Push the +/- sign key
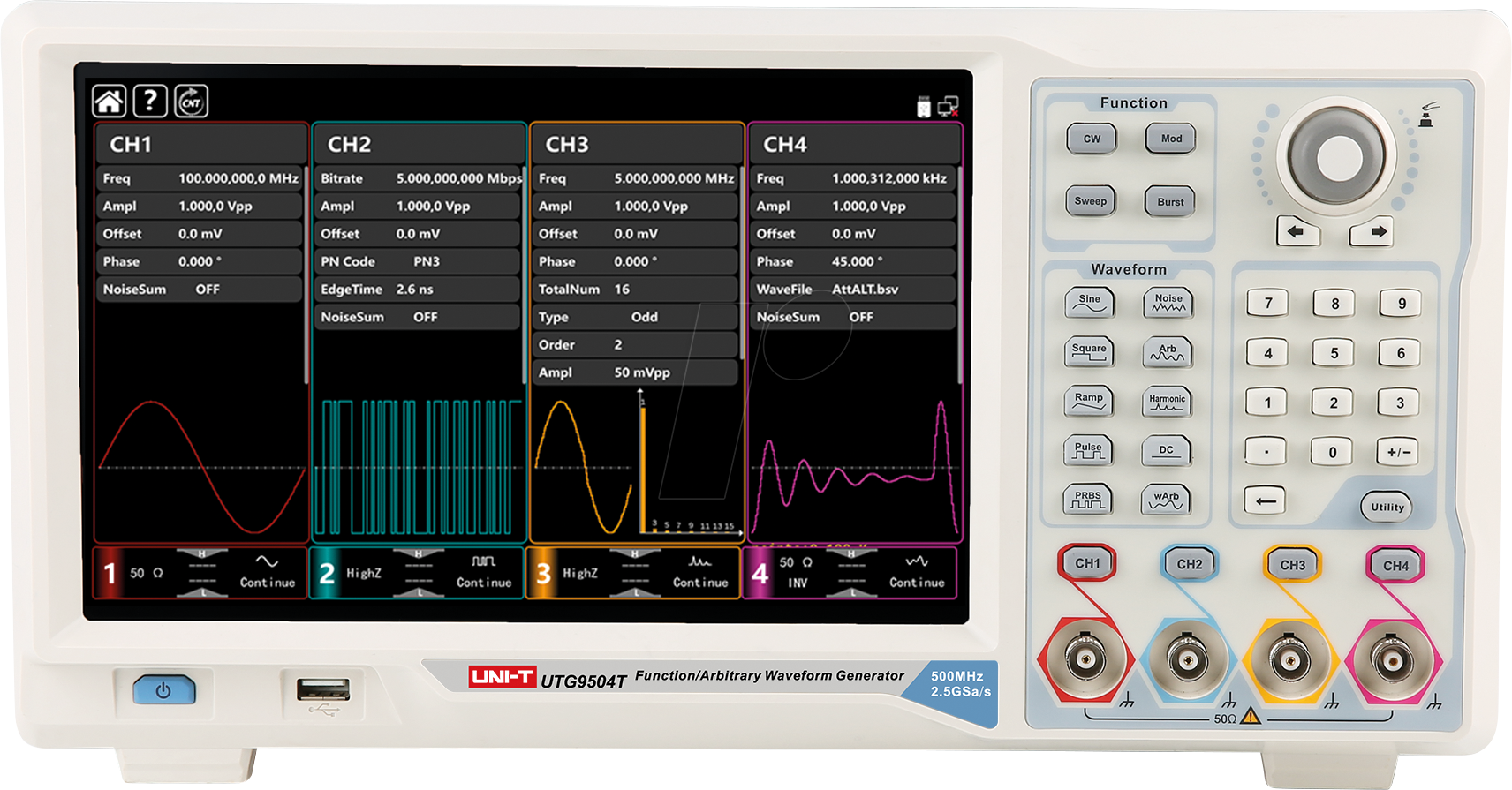1512x790 pixels. point(1399,452)
